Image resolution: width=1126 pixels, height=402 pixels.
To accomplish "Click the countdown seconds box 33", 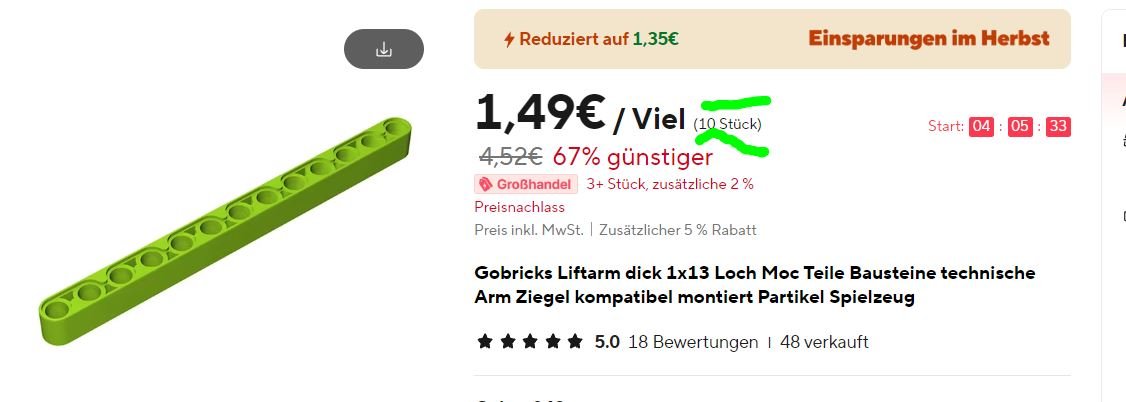I will pyautogui.click(x=1058, y=126).
